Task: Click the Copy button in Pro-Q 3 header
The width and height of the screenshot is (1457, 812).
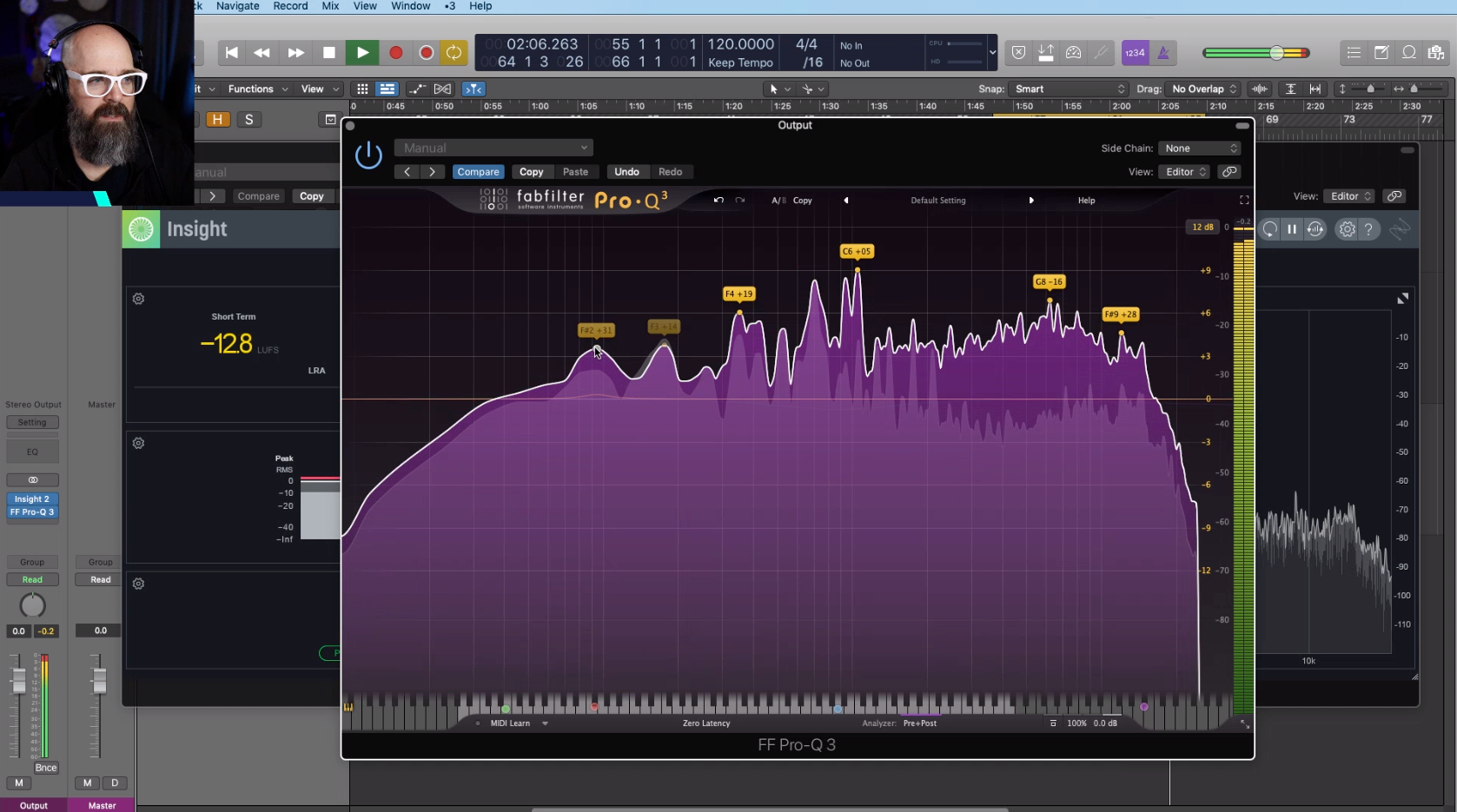Action: pyautogui.click(x=531, y=172)
